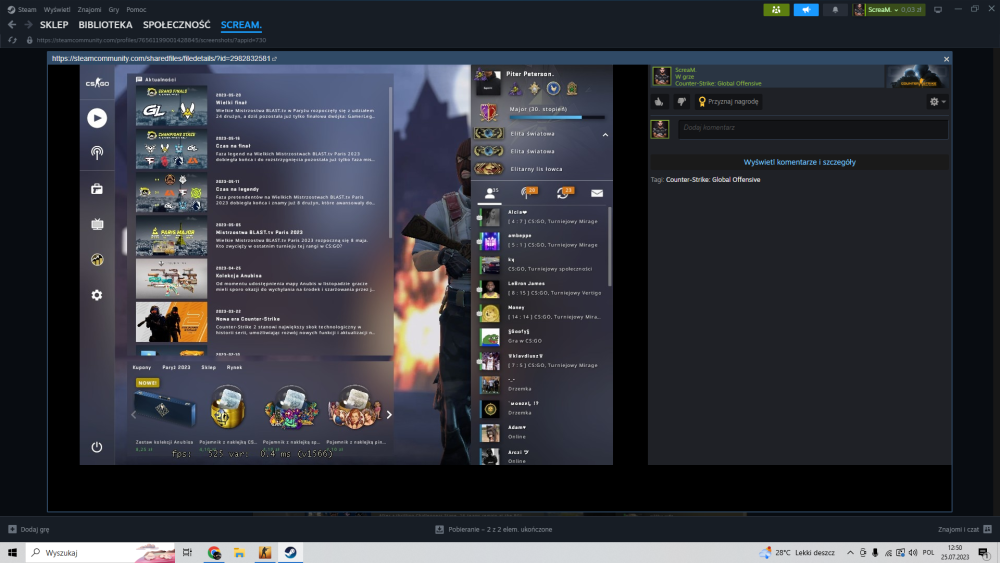Click the back navigation arrow

(12, 24)
